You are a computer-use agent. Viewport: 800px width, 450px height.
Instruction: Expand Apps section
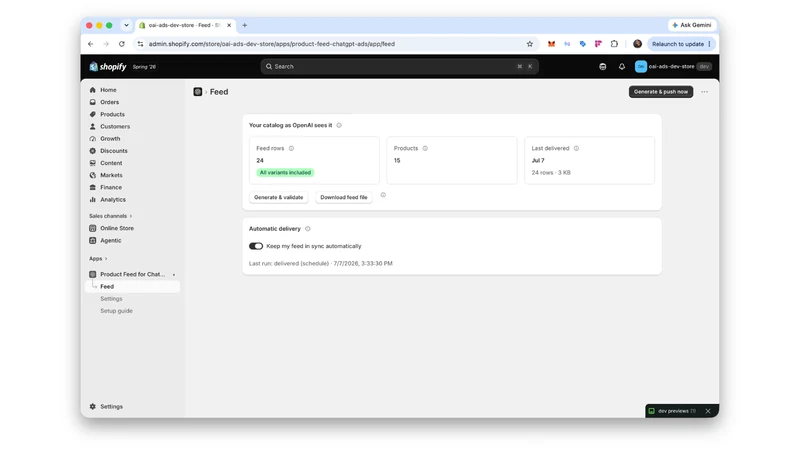click(98, 259)
